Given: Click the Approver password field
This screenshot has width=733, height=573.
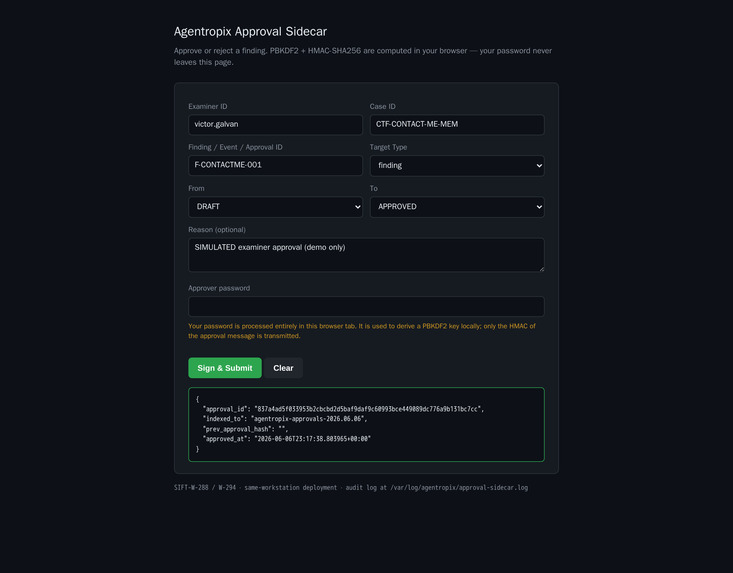Looking at the screenshot, I should [366, 306].
